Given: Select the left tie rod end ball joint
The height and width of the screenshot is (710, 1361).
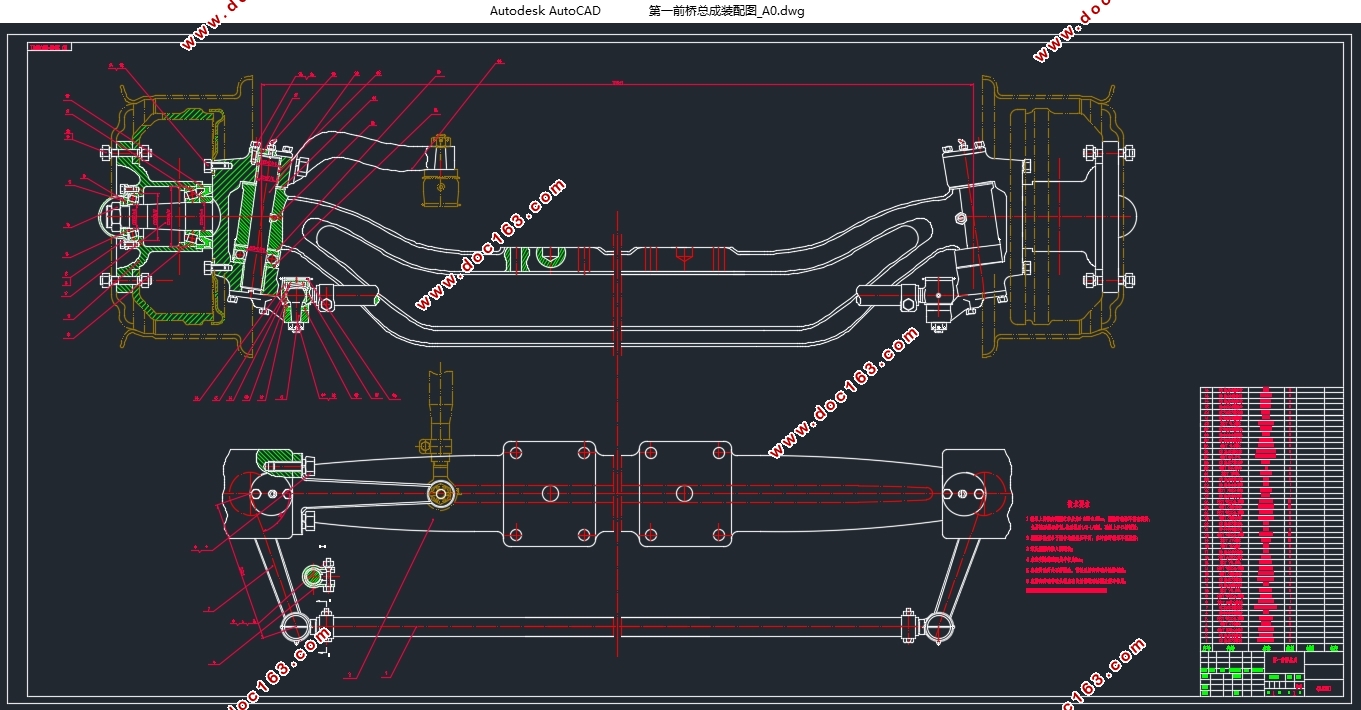Looking at the screenshot, I should coord(295,626).
